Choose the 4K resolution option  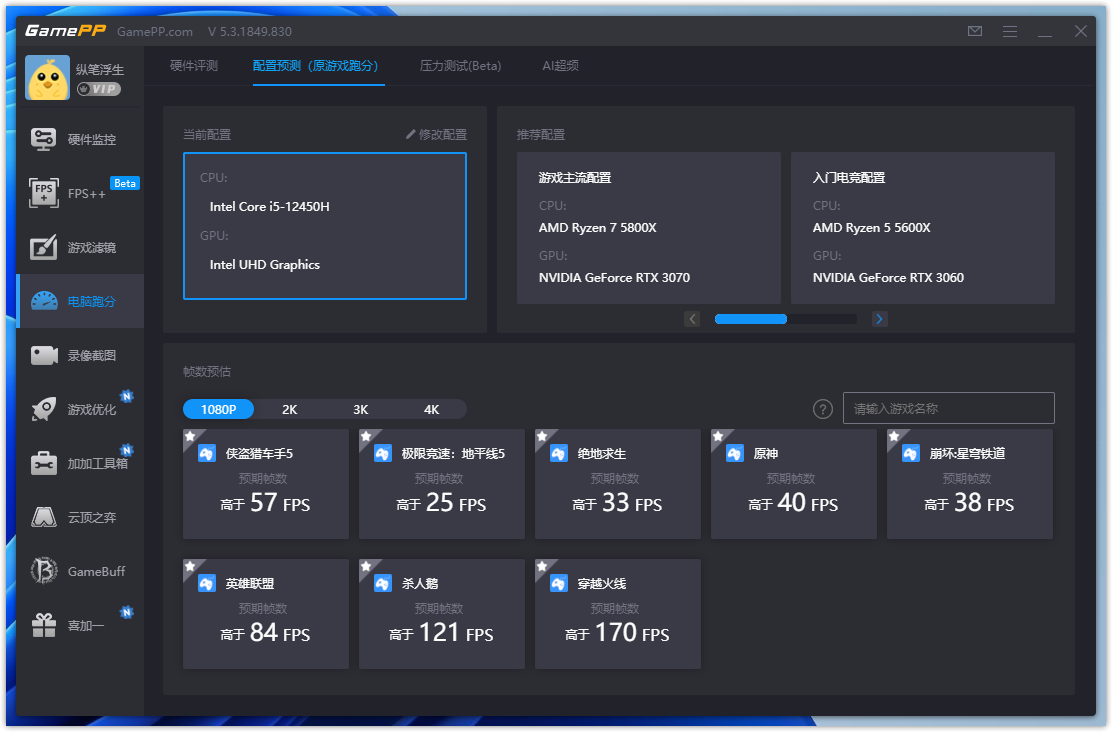click(x=431, y=409)
